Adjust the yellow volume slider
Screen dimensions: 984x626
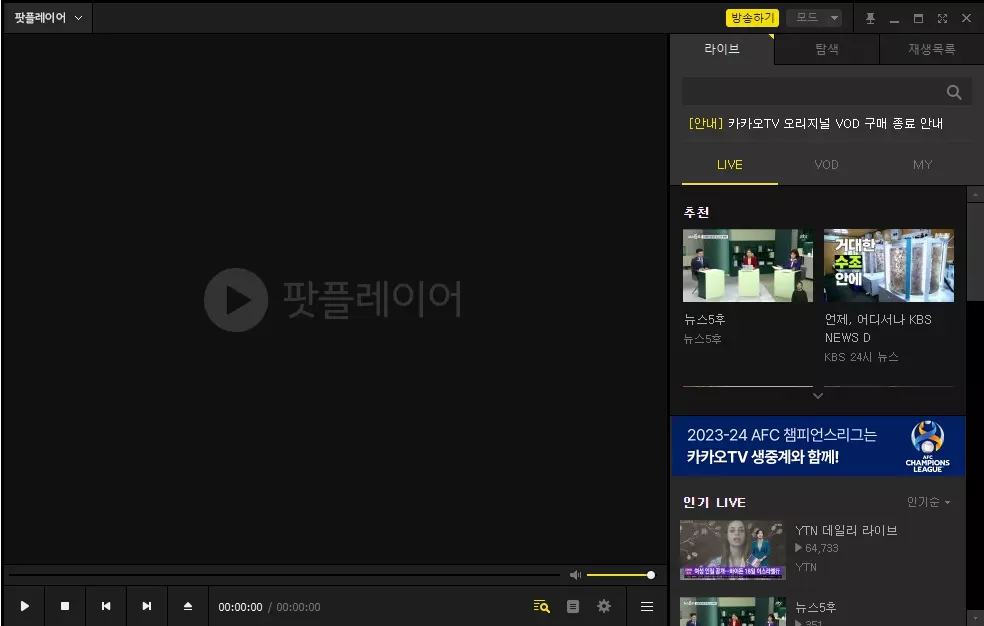621,575
